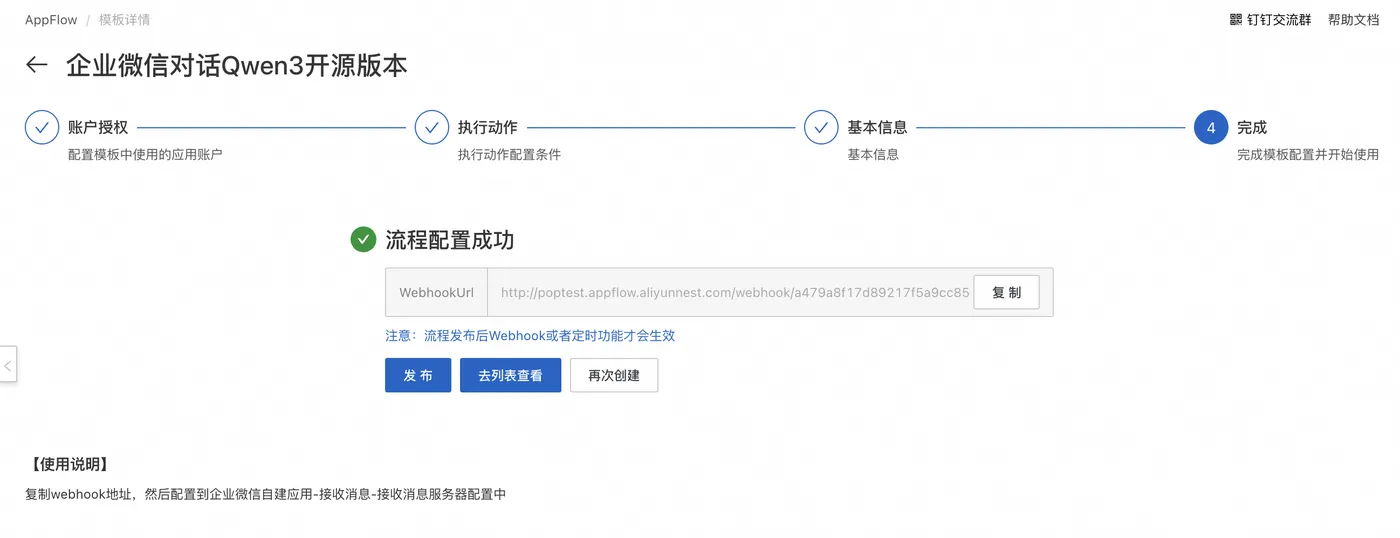
Task: Click the blue note about Webhook taking effect
Action: coord(530,336)
